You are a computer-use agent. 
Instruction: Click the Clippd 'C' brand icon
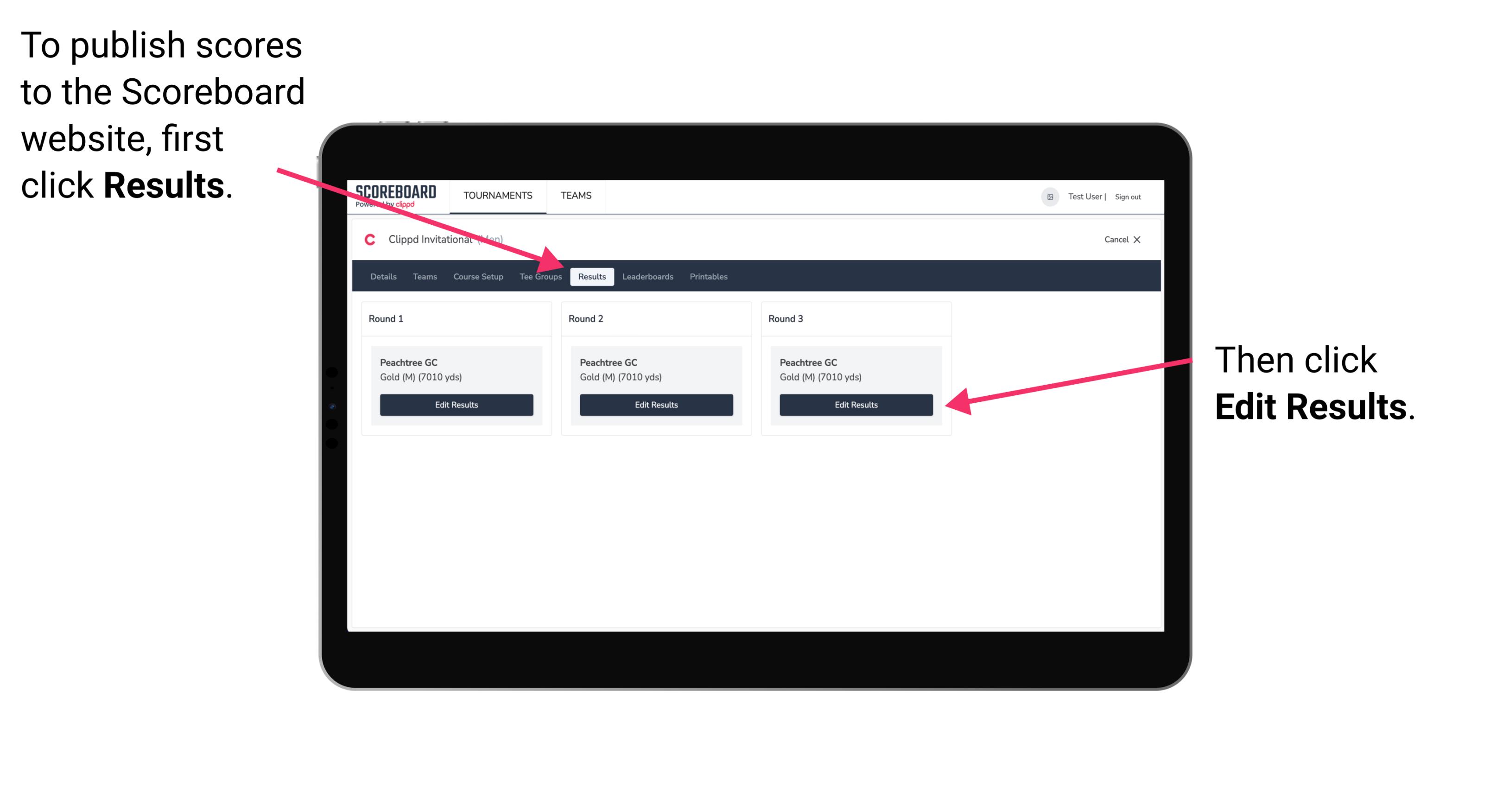365,240
